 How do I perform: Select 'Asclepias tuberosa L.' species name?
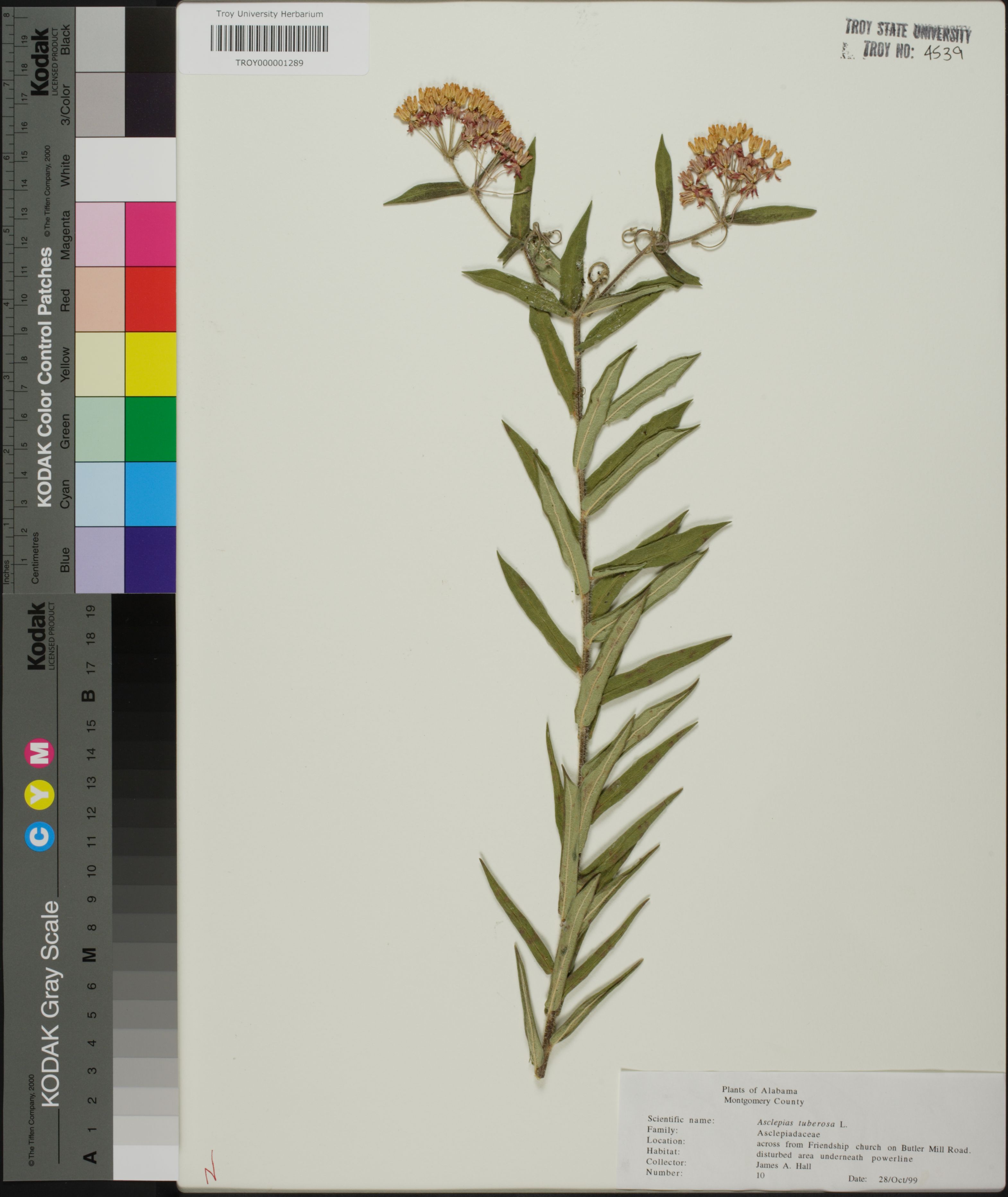[x=802, y=1124]
